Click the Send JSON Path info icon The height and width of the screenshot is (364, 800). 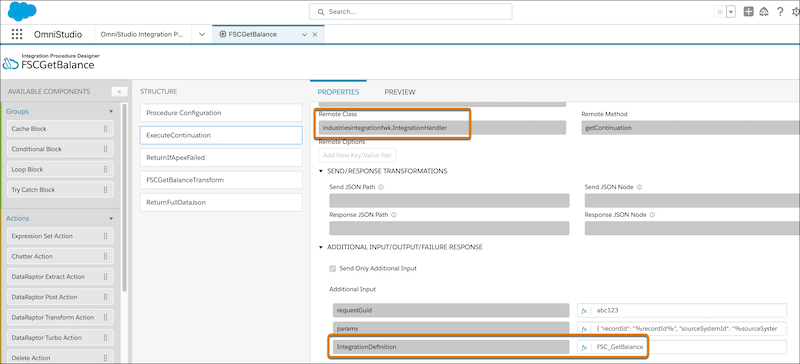381,187
